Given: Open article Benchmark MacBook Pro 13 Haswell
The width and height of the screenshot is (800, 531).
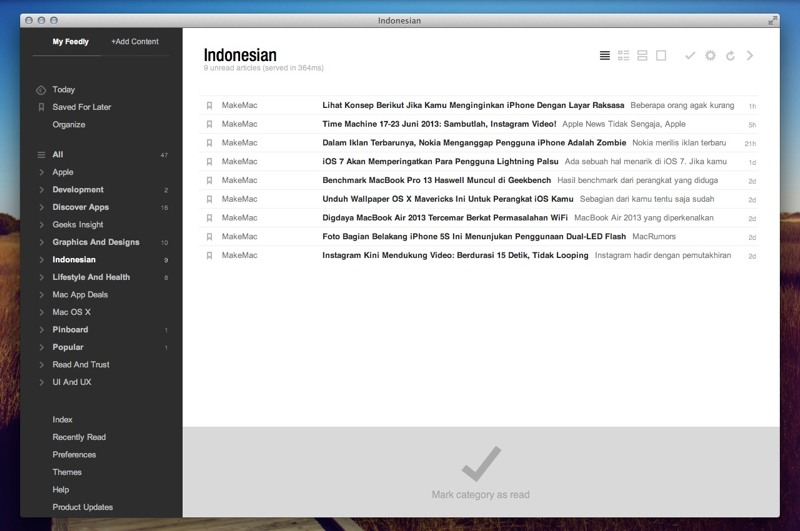Looking at the screenshot, I should point(437,181).
